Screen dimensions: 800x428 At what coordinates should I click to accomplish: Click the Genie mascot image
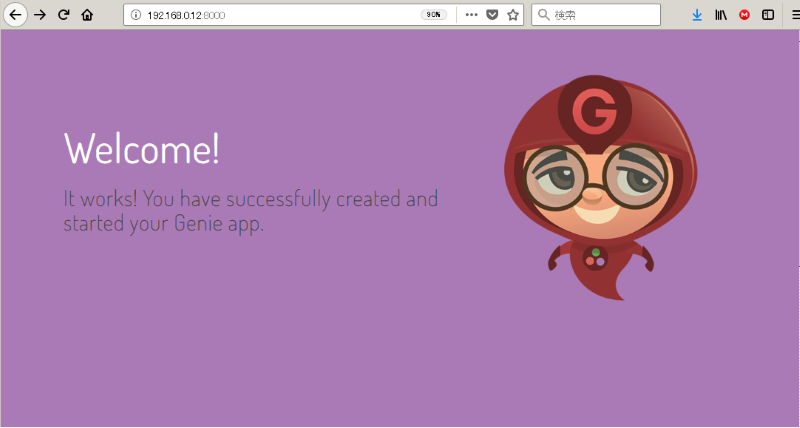click(x=601, y=187)
